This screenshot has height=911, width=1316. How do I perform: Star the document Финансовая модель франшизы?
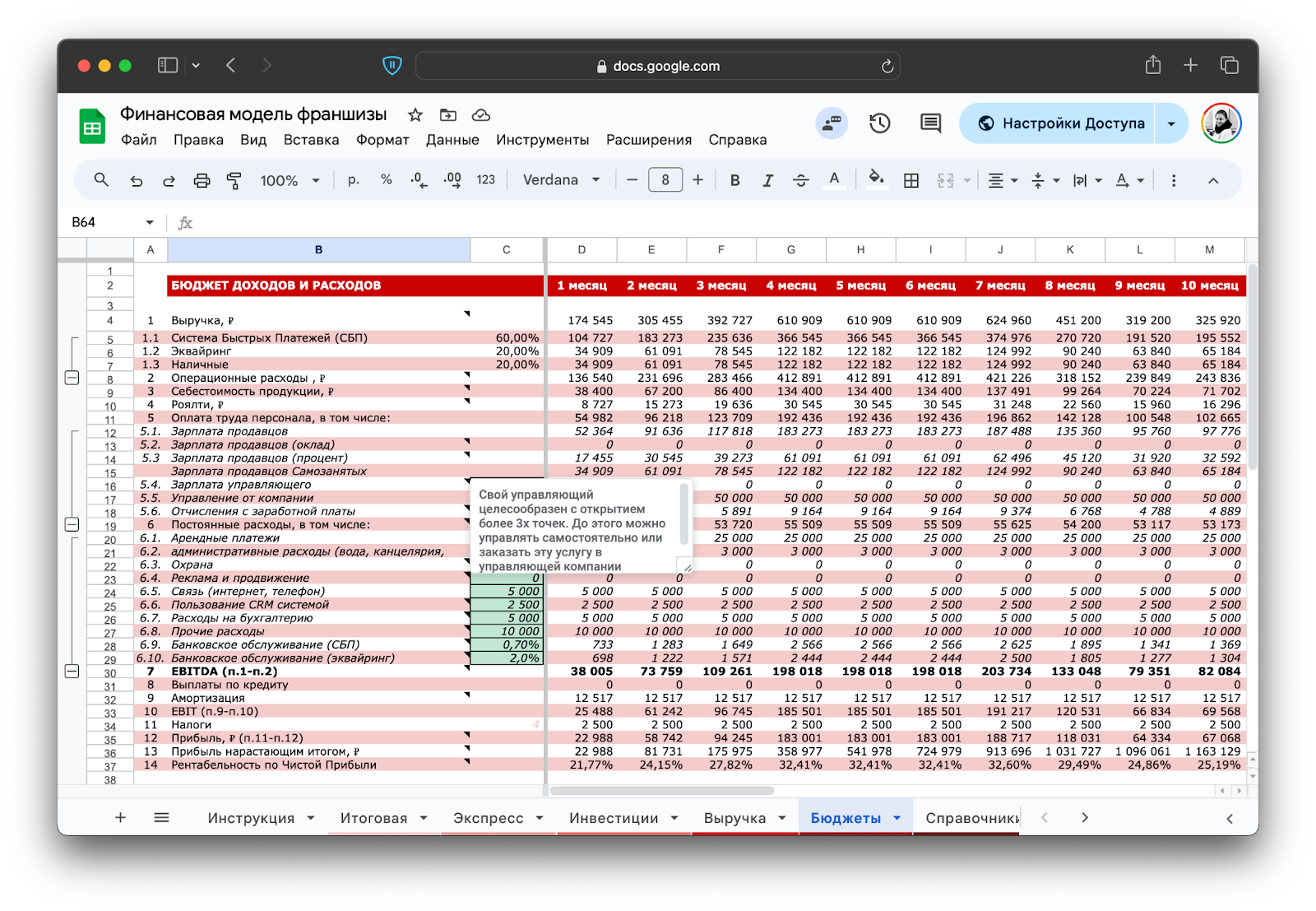[x=415, y=115]
